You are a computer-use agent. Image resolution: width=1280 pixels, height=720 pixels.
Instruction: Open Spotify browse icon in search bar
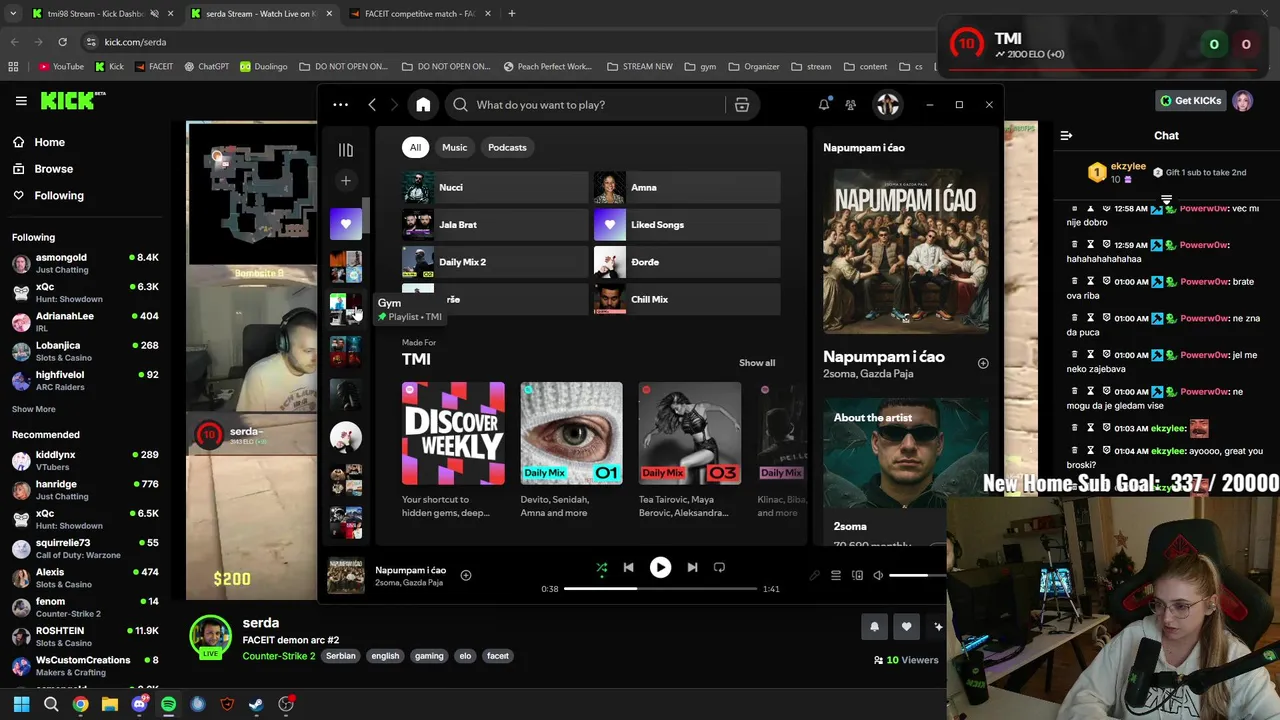[742, 105]
